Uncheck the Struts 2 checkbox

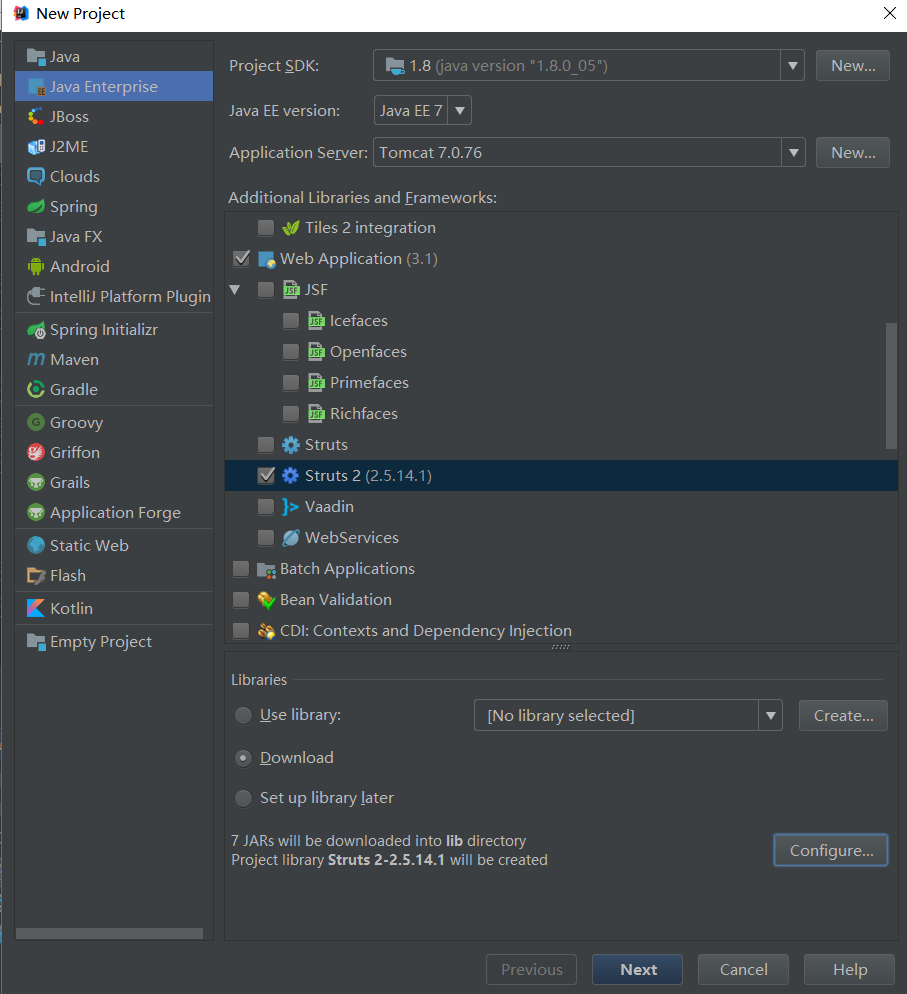[x=266, y=475]
